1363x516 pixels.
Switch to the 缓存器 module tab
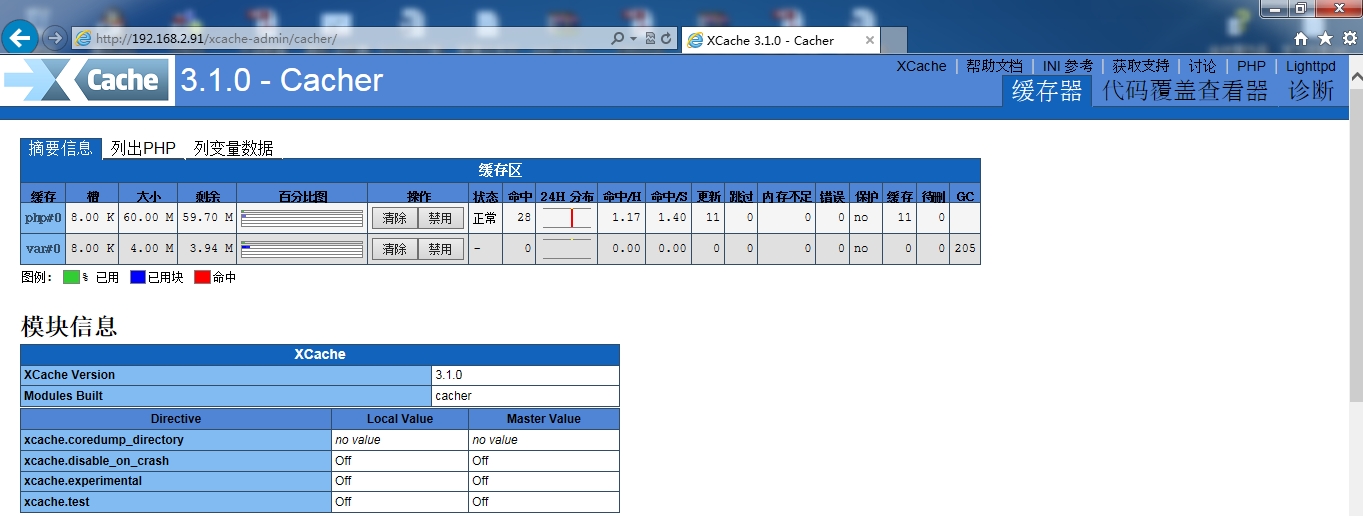(x=1047, y=91)
